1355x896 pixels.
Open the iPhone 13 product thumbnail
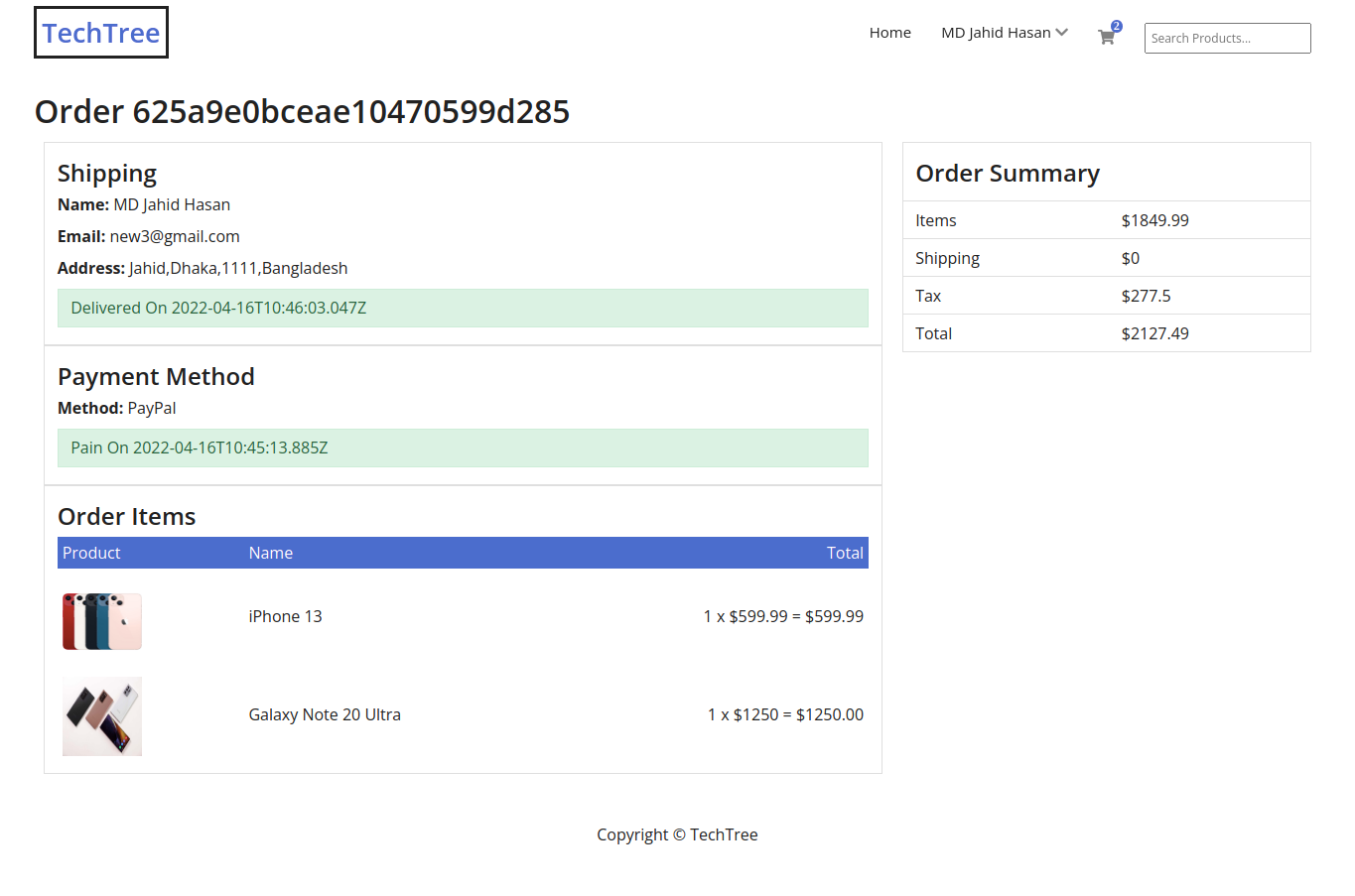(x=102, y=621)
